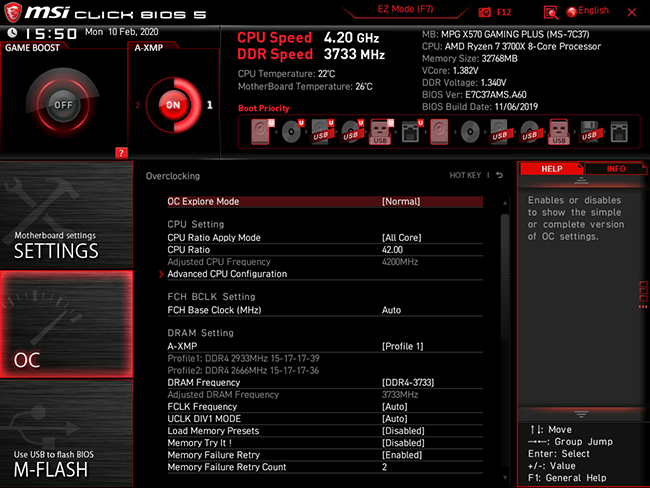This screenshot has height=488, width=650.
Task: Click the UEFI hard disk boot device icon
Action: point(262,131)
